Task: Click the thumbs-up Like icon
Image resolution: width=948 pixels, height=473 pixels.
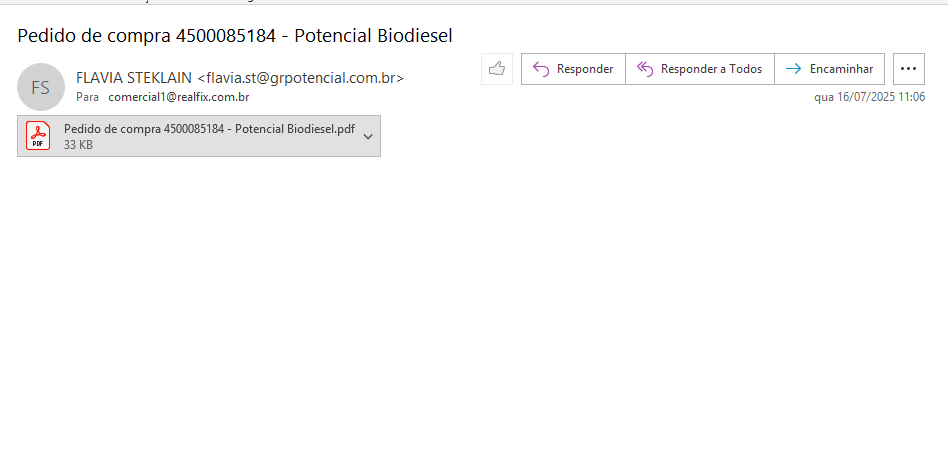Action: (496, 69)
